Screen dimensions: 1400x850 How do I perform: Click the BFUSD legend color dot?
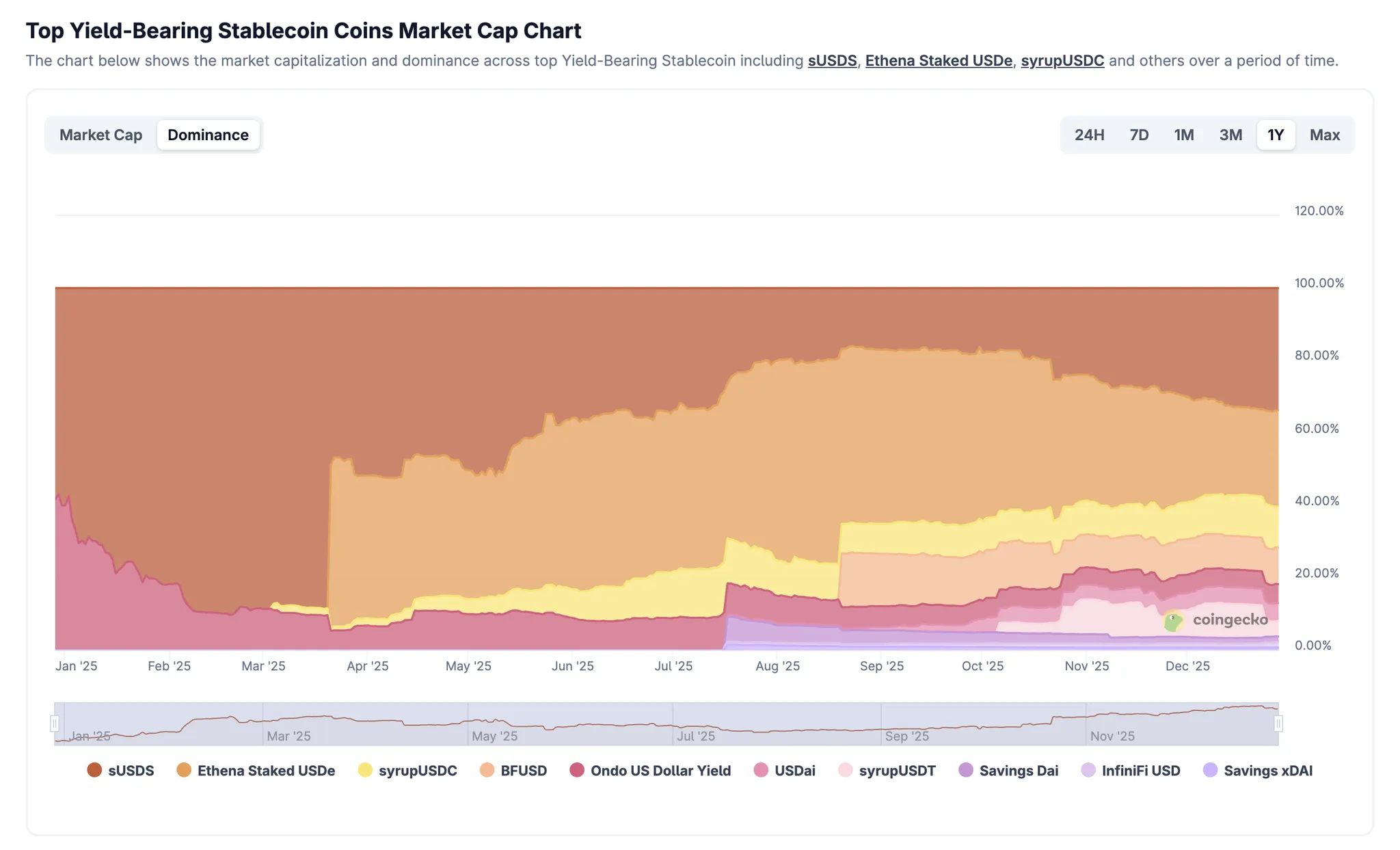[x=487, y=770]
